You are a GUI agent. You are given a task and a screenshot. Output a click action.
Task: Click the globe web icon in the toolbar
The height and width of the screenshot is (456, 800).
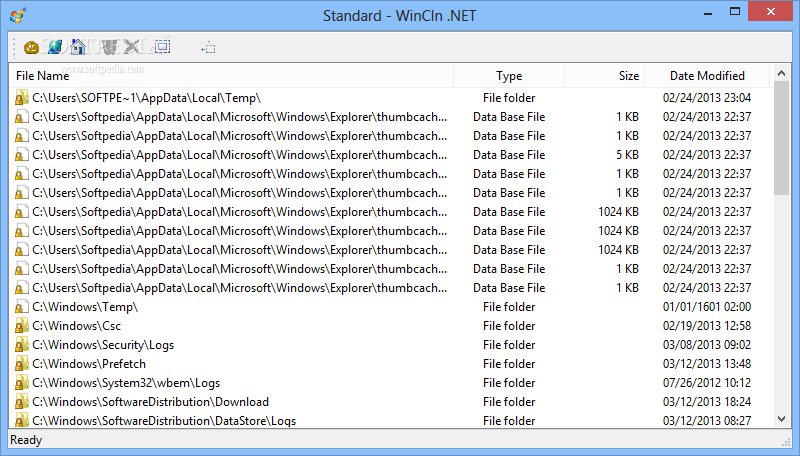[x=55, y=47]
